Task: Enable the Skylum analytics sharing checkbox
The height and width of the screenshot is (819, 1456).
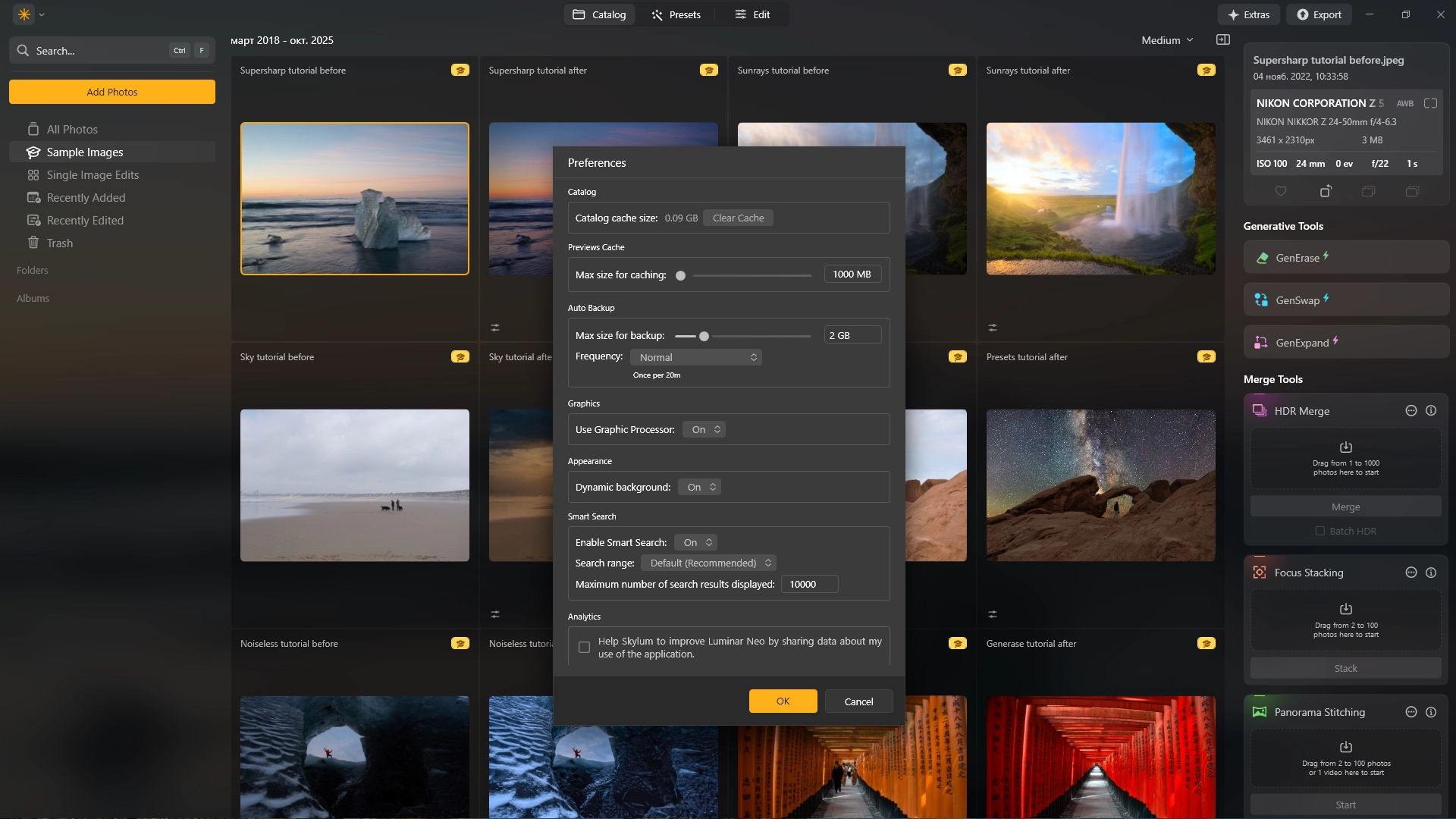Action: (584, 648)
